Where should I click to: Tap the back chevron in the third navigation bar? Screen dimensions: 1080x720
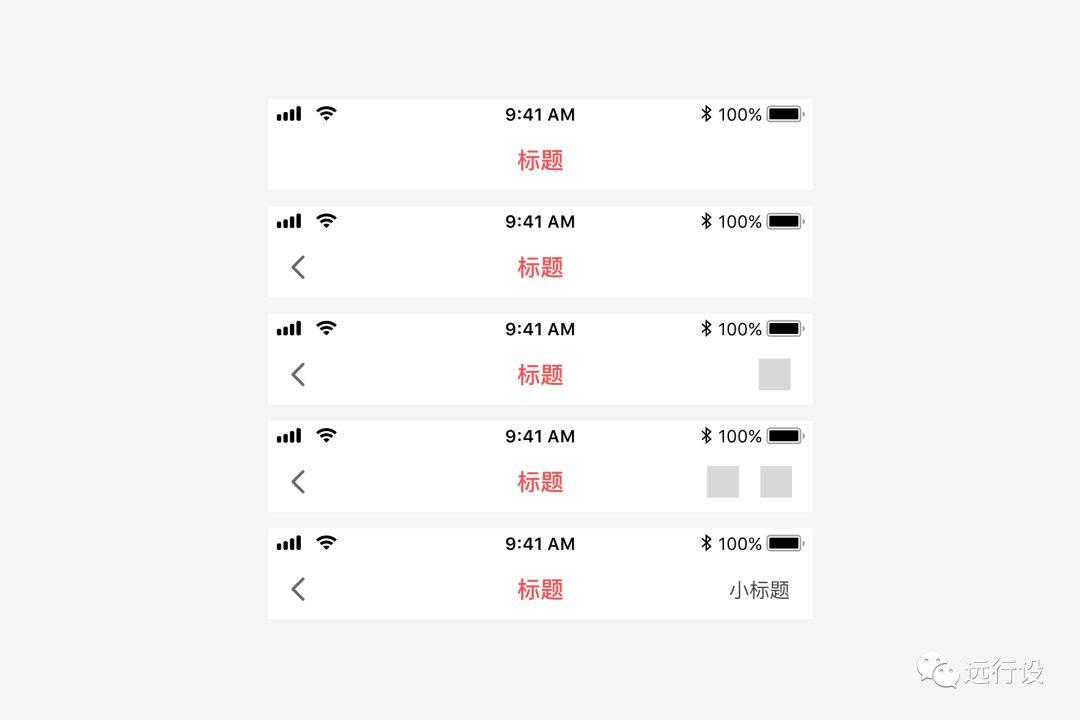298,375
